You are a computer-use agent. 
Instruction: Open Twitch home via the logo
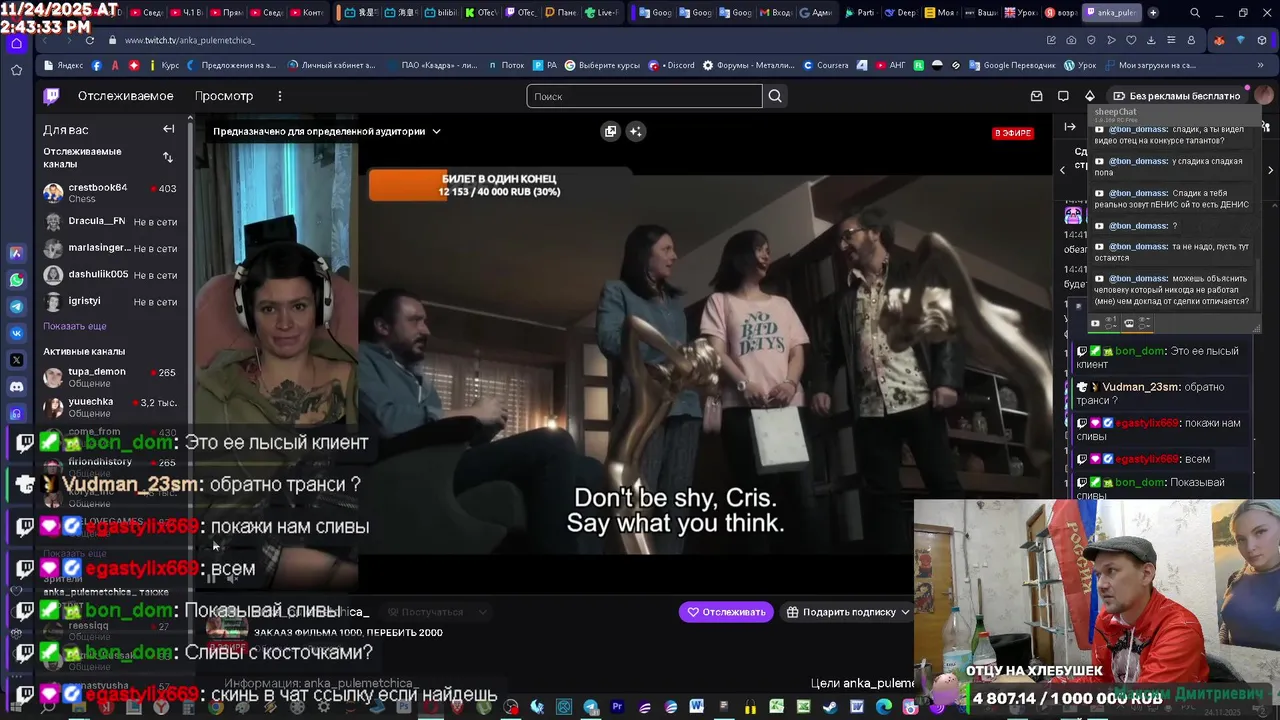(x=51, y=96)
